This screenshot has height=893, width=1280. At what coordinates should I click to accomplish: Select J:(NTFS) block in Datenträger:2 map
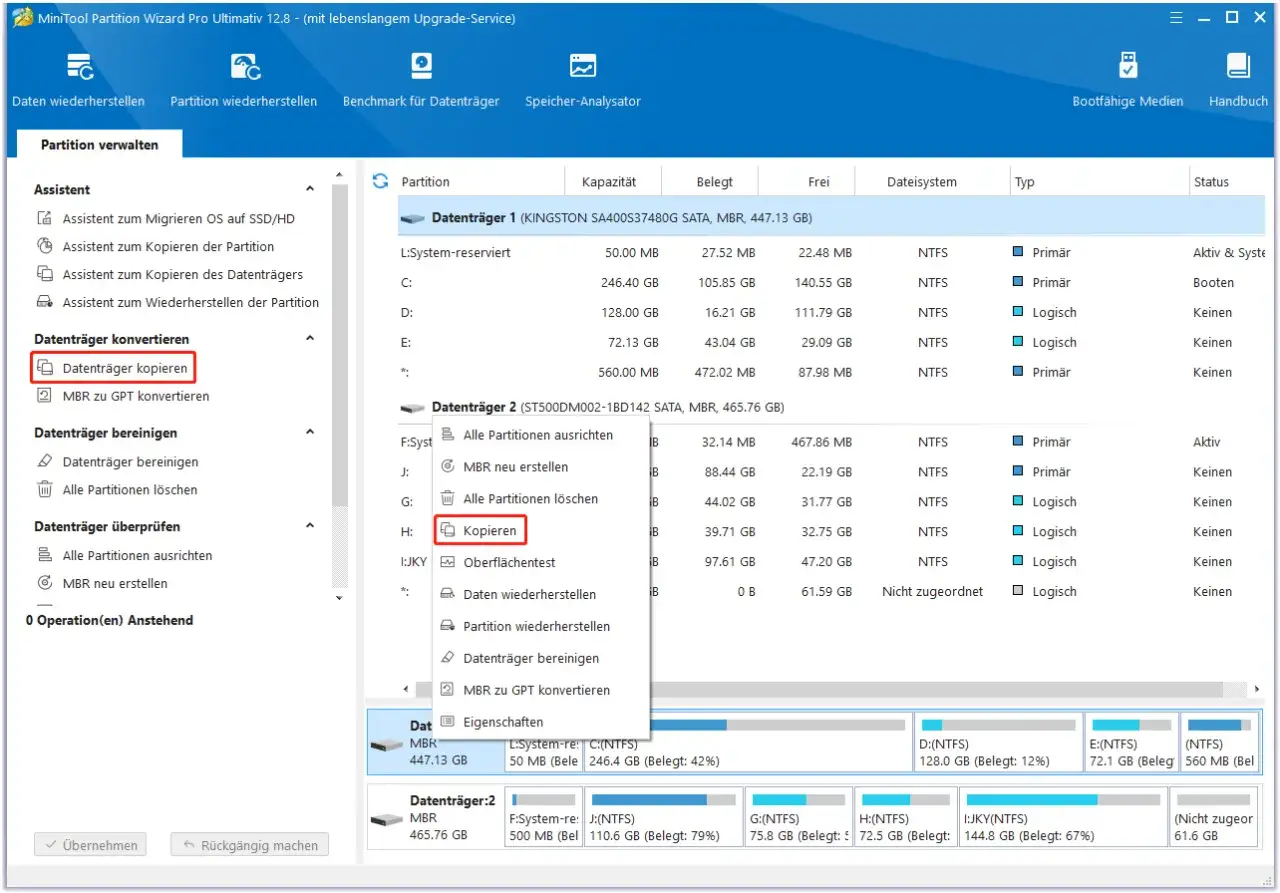(x=664, y=816)
